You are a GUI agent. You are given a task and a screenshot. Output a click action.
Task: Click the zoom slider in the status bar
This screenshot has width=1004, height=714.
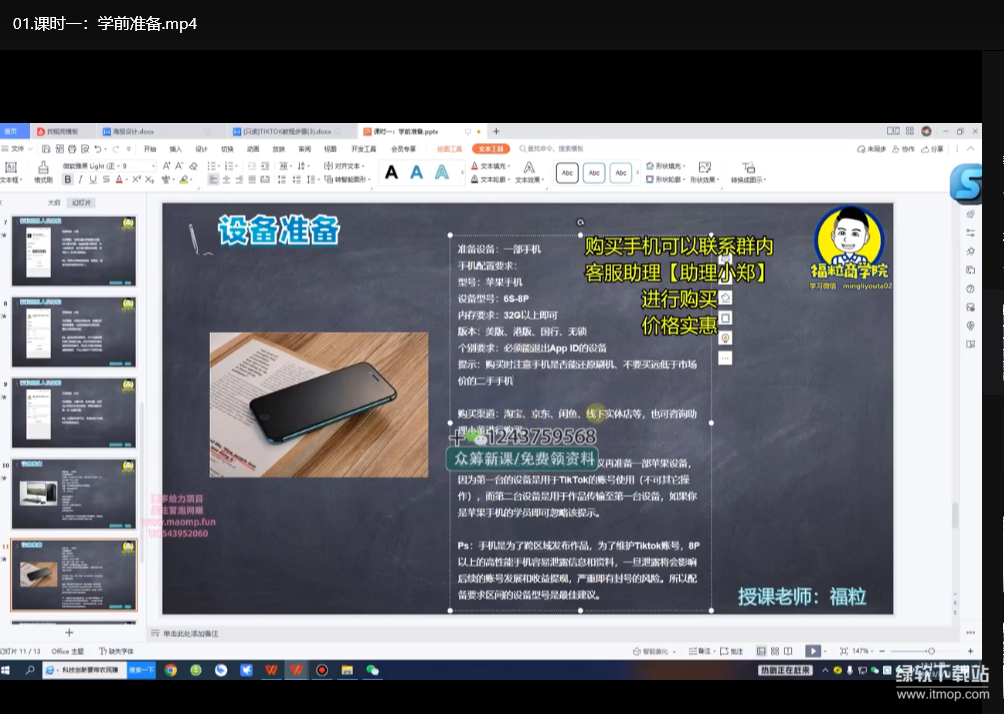(x=930, y=651)
